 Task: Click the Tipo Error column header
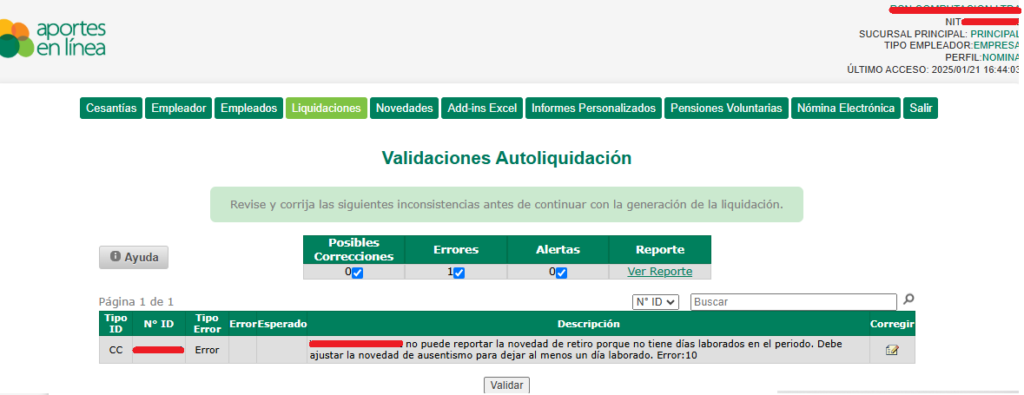click(208, 324)
